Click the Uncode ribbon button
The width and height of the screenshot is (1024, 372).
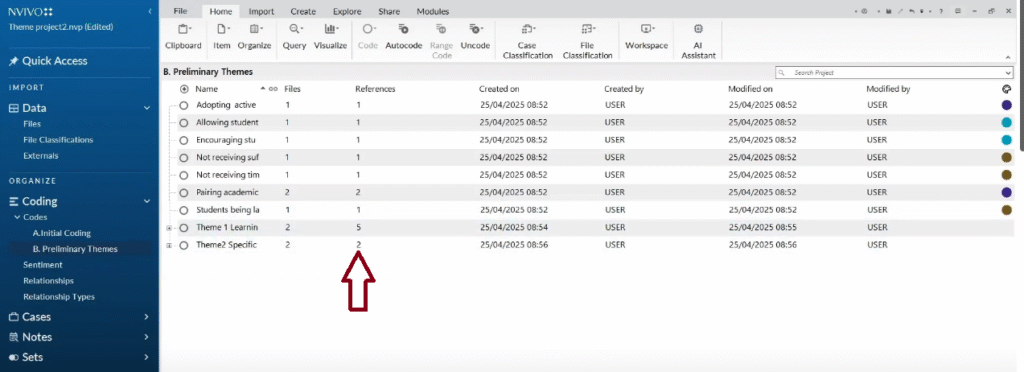(475, 37)
